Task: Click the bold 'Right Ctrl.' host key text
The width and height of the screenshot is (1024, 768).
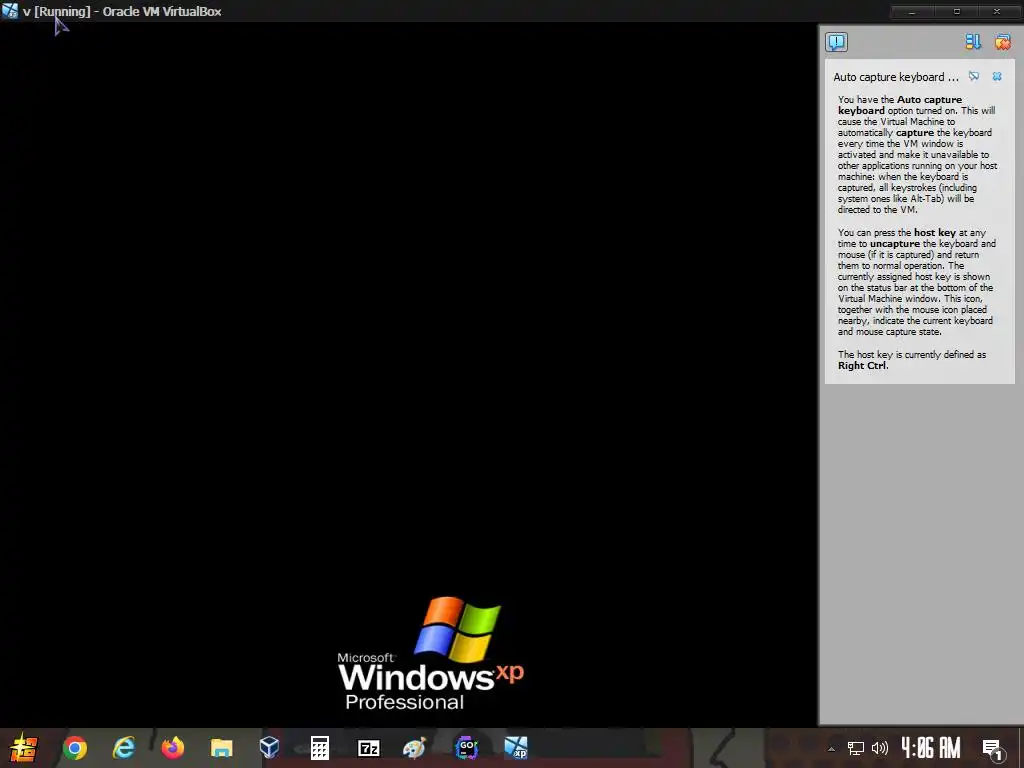Action: click(x=863, y=366)
